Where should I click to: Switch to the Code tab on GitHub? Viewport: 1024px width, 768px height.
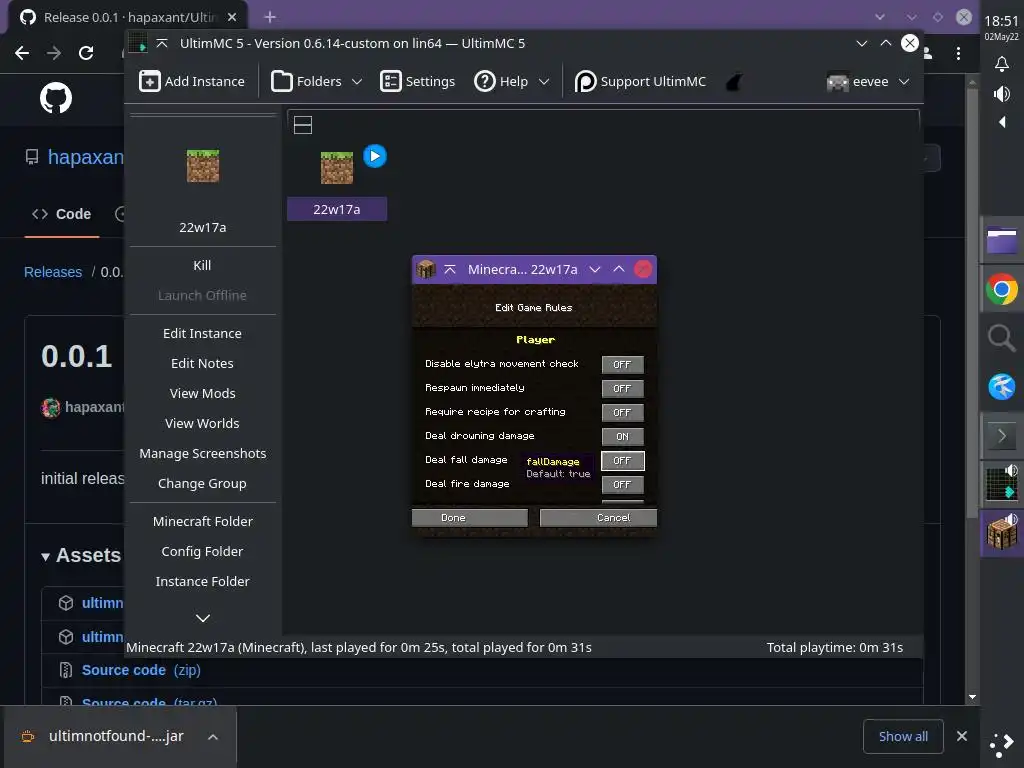[61, 214]
